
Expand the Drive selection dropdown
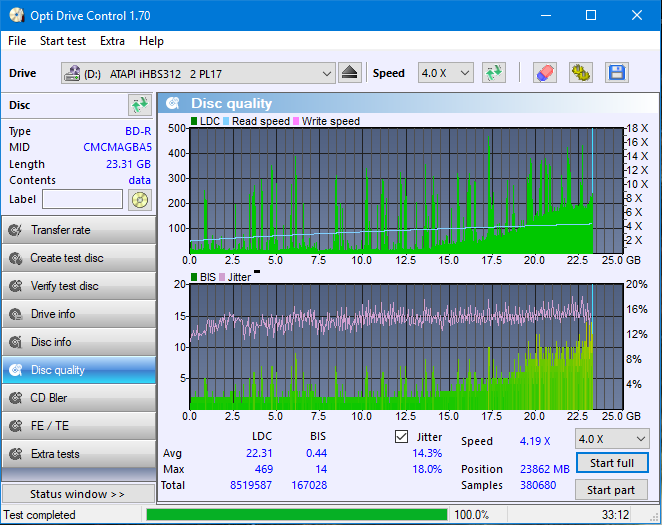click(198, 73)
